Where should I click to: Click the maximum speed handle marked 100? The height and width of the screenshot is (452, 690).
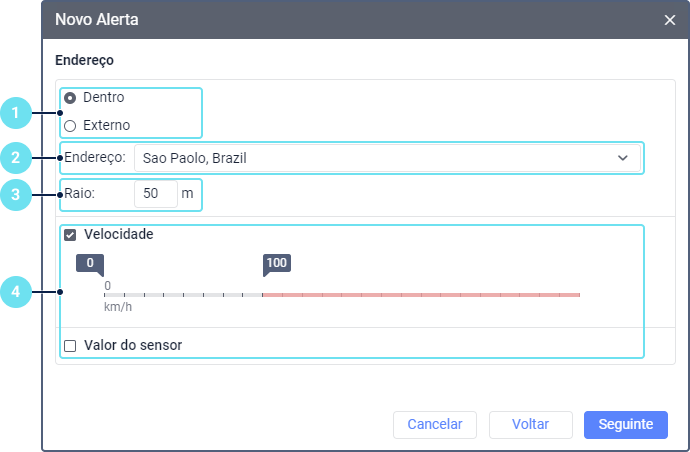coord(276,264)
